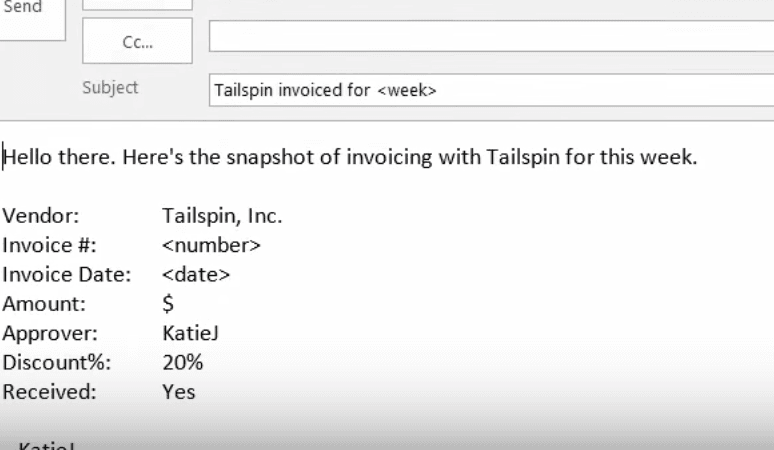Click the Invoice #: label
Viewport: 774px width, 450px height.
coord(49,245)
